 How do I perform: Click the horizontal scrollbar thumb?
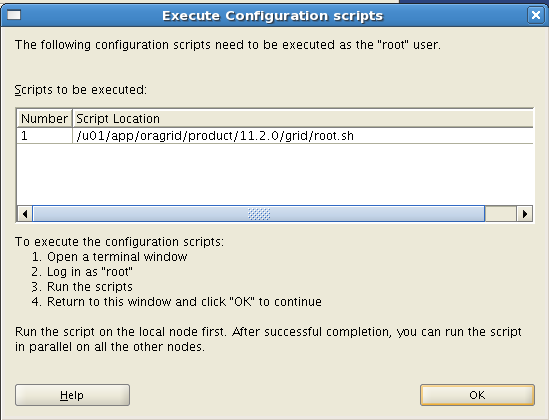pos(259,214)
